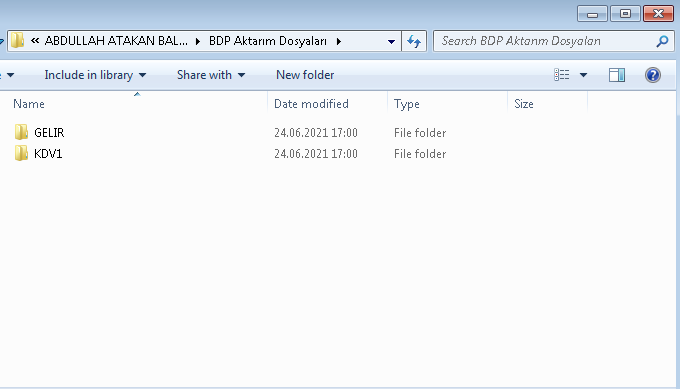Toggle the preview pane icon

point(617,75)
